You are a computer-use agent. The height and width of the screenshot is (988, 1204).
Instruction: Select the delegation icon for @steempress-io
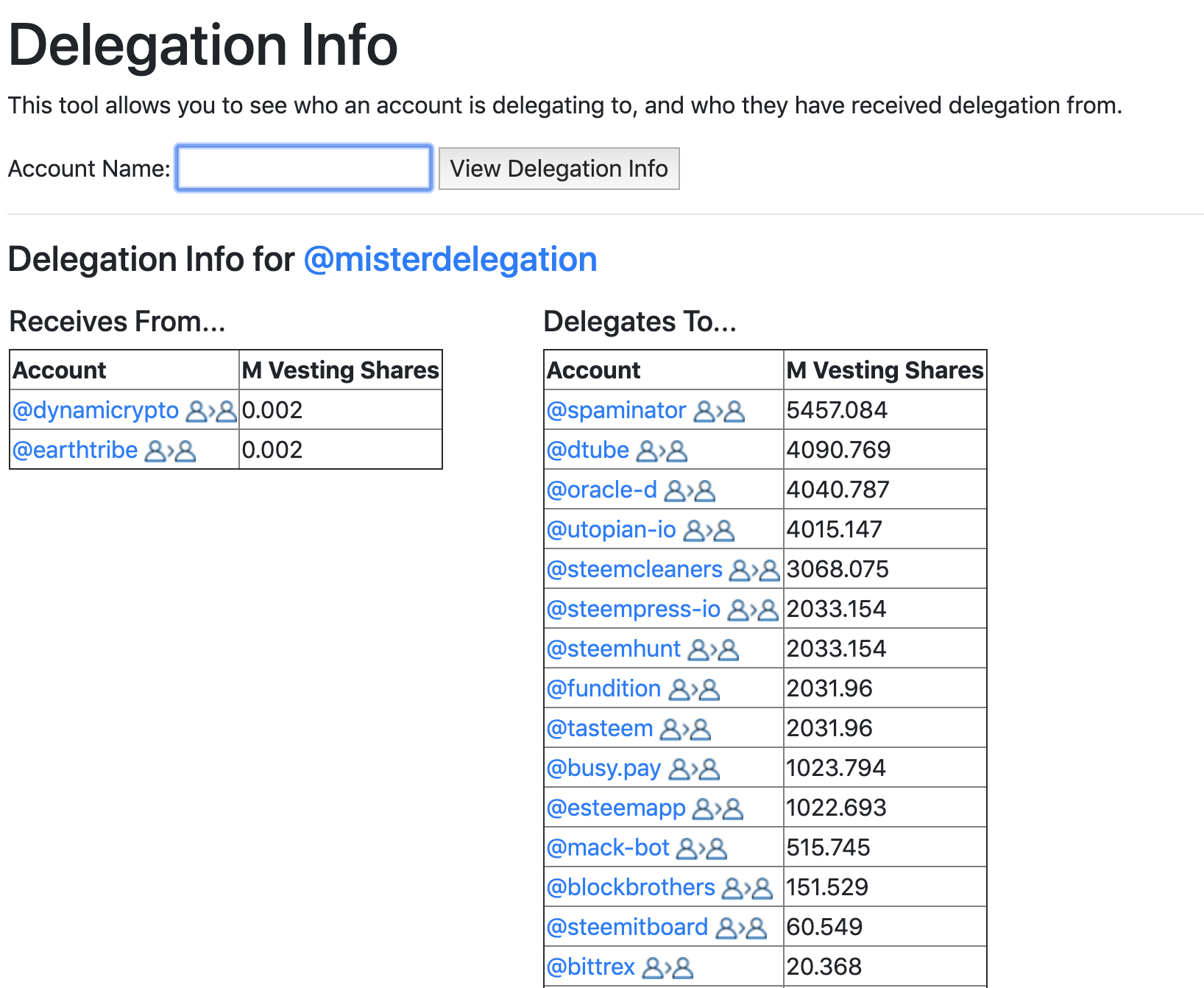753,610
